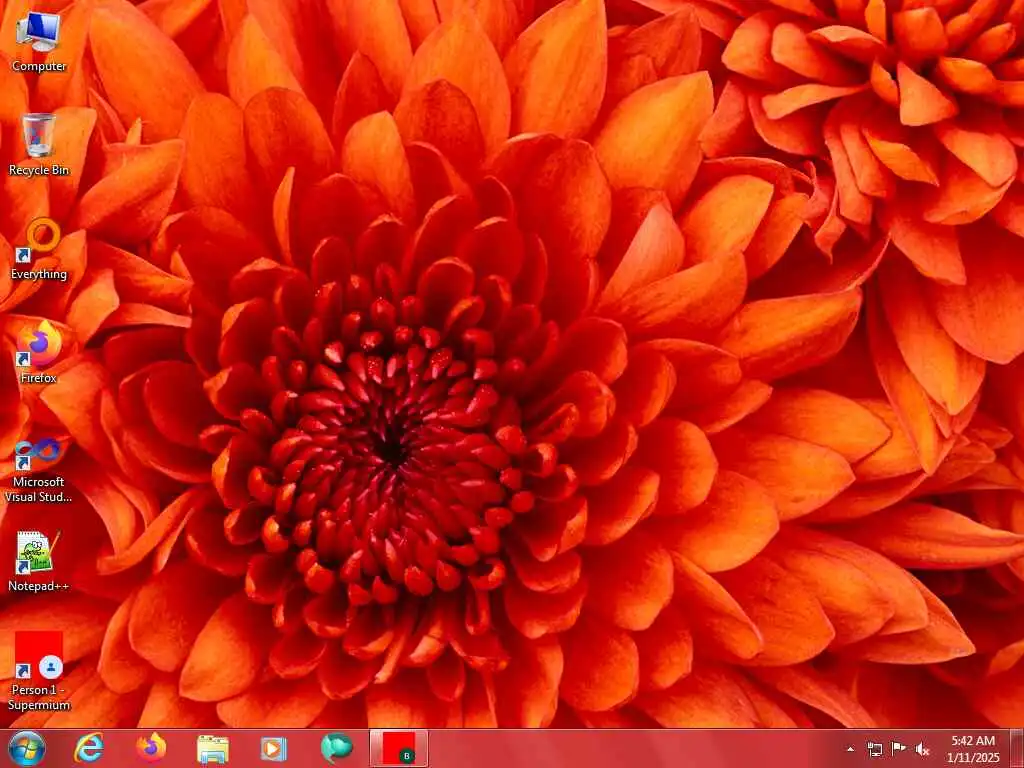Viewport: 1024px width, 768px height.
Task: Select the Recycle Bin desktop icon
Action: pos(39,145)
